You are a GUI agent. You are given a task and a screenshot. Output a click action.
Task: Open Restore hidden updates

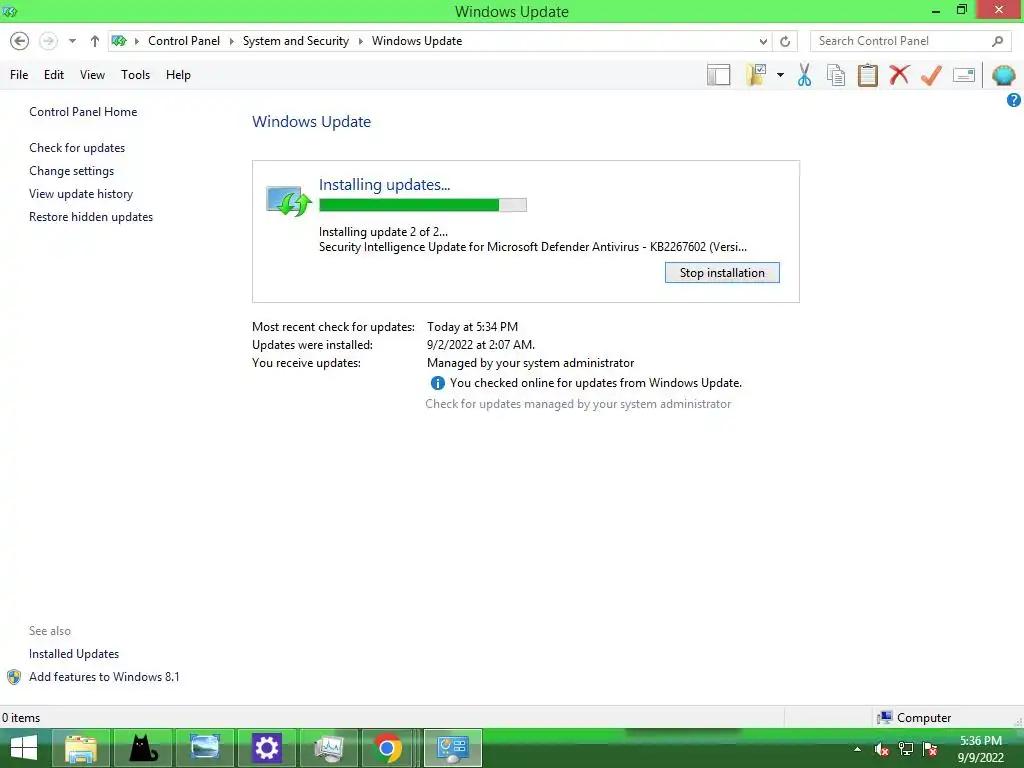click(x=91, y=217)
